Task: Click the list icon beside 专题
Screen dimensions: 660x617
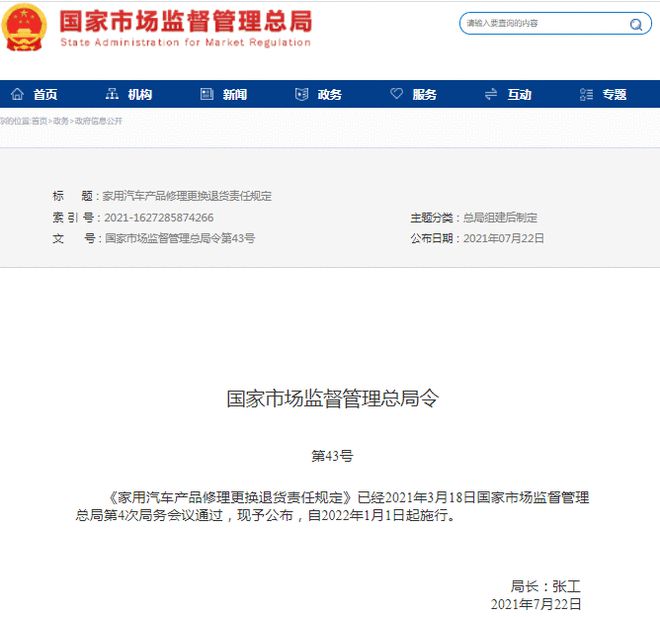Action: pyautogui.click(x=586, y=94)
